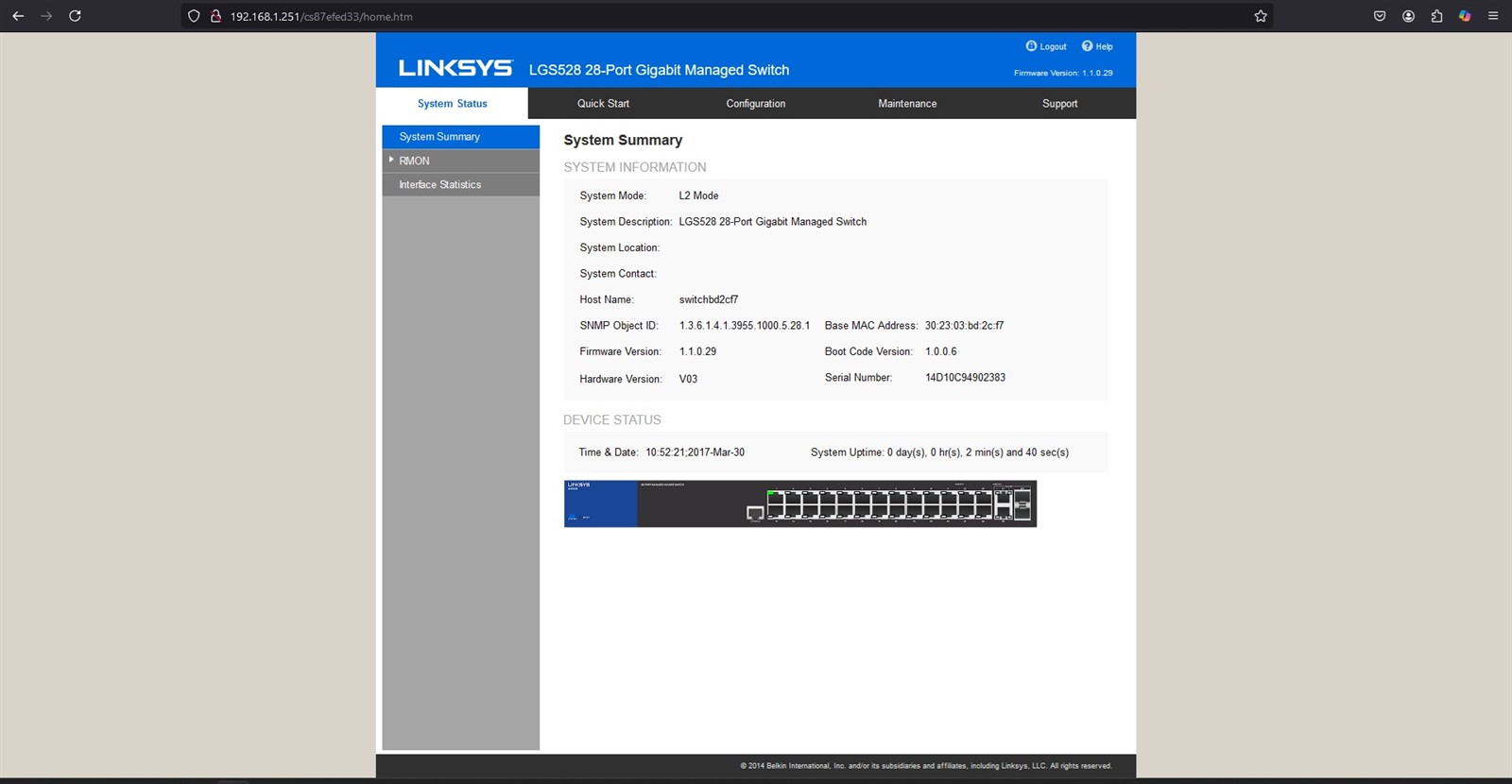Open the Firefox account icon

(x=1408, y=16)
